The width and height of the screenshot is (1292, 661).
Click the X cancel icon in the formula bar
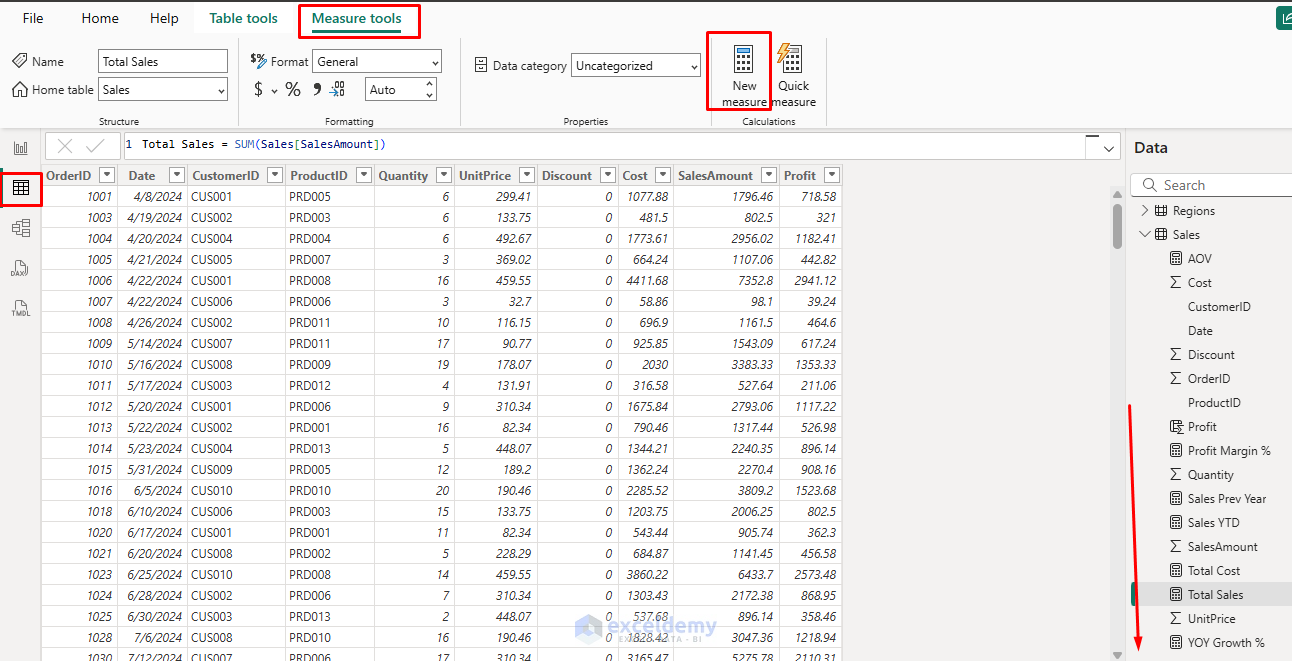point(64,145)
